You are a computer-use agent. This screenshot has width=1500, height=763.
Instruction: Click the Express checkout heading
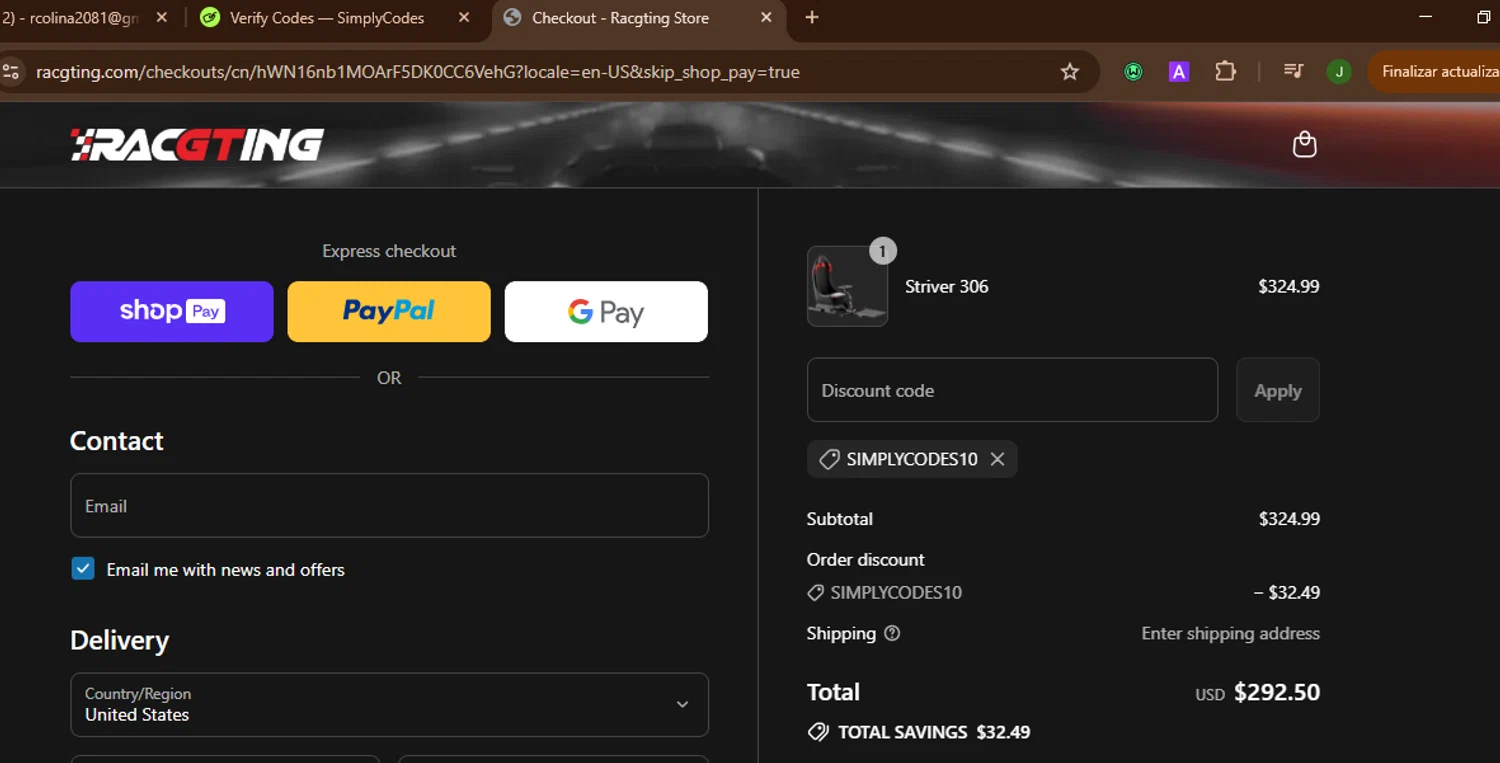[x=389, y=251]
